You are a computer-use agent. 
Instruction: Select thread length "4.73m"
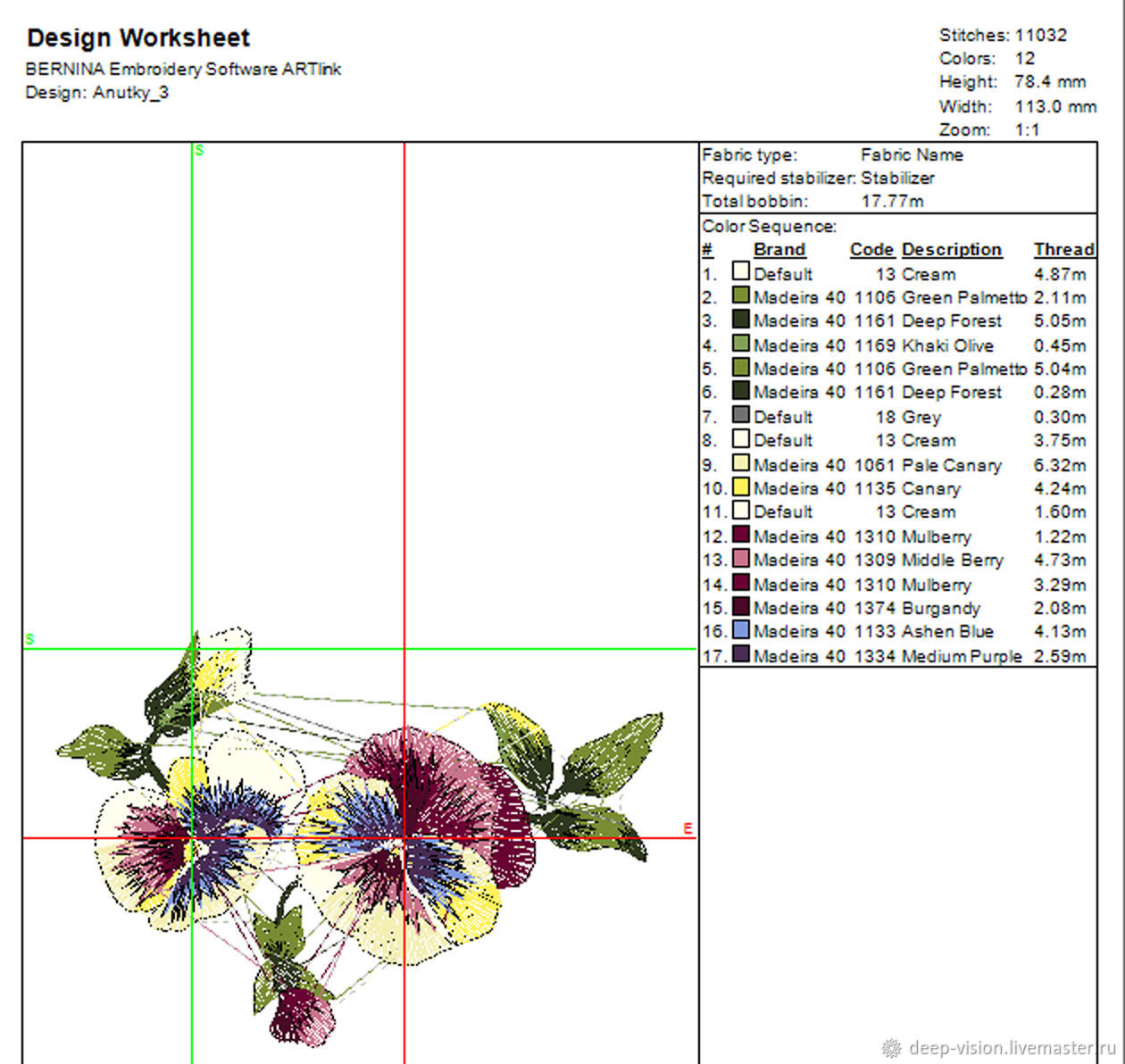point(1060,561)
